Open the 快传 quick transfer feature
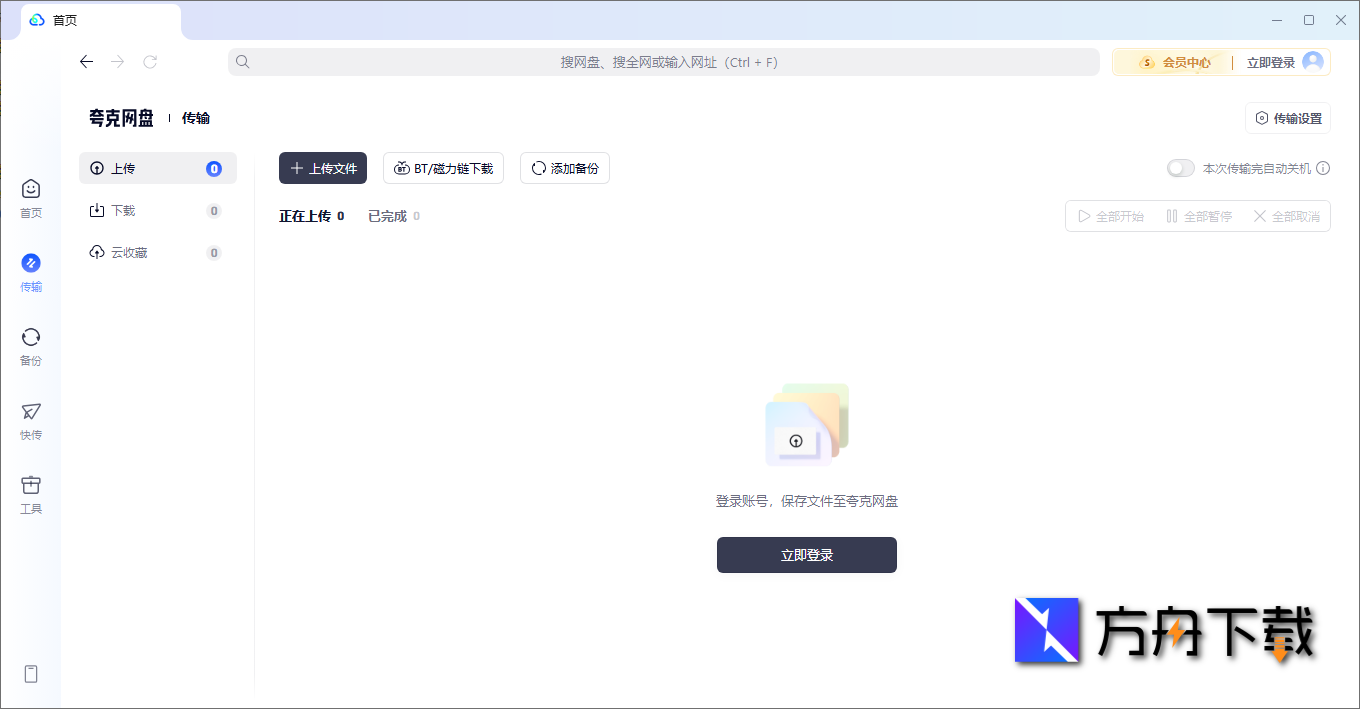This screenshot has height=709, width=1360. [x=31, y=418]
